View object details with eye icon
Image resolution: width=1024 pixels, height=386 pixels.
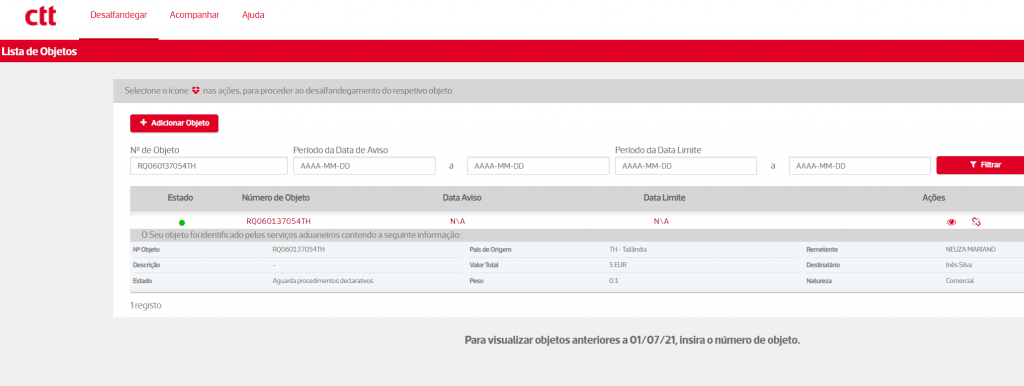952,222
